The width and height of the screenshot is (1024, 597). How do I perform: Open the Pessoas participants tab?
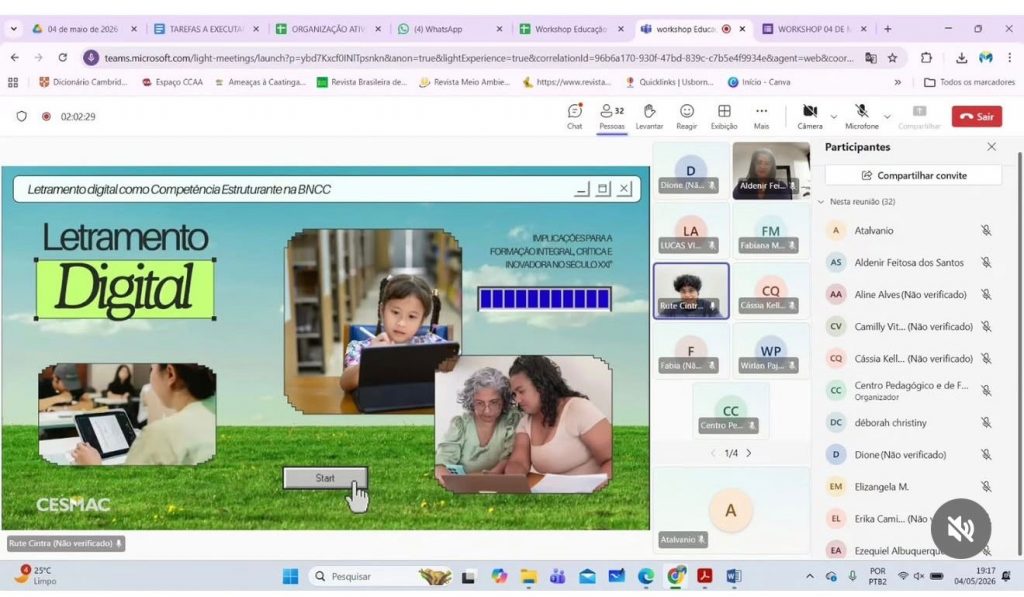pos(612,116)
